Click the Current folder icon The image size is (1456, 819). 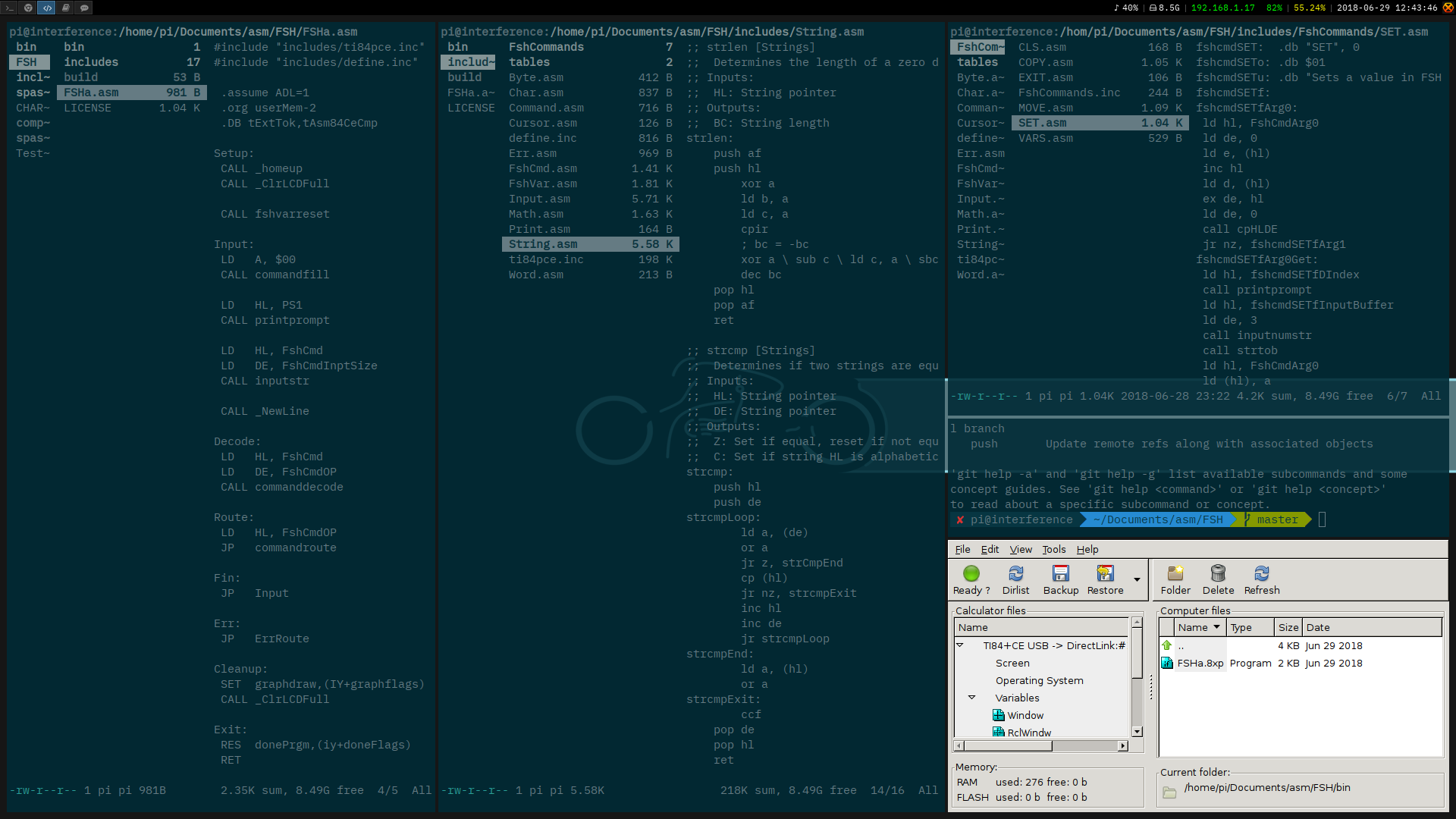coord(1169,792)
